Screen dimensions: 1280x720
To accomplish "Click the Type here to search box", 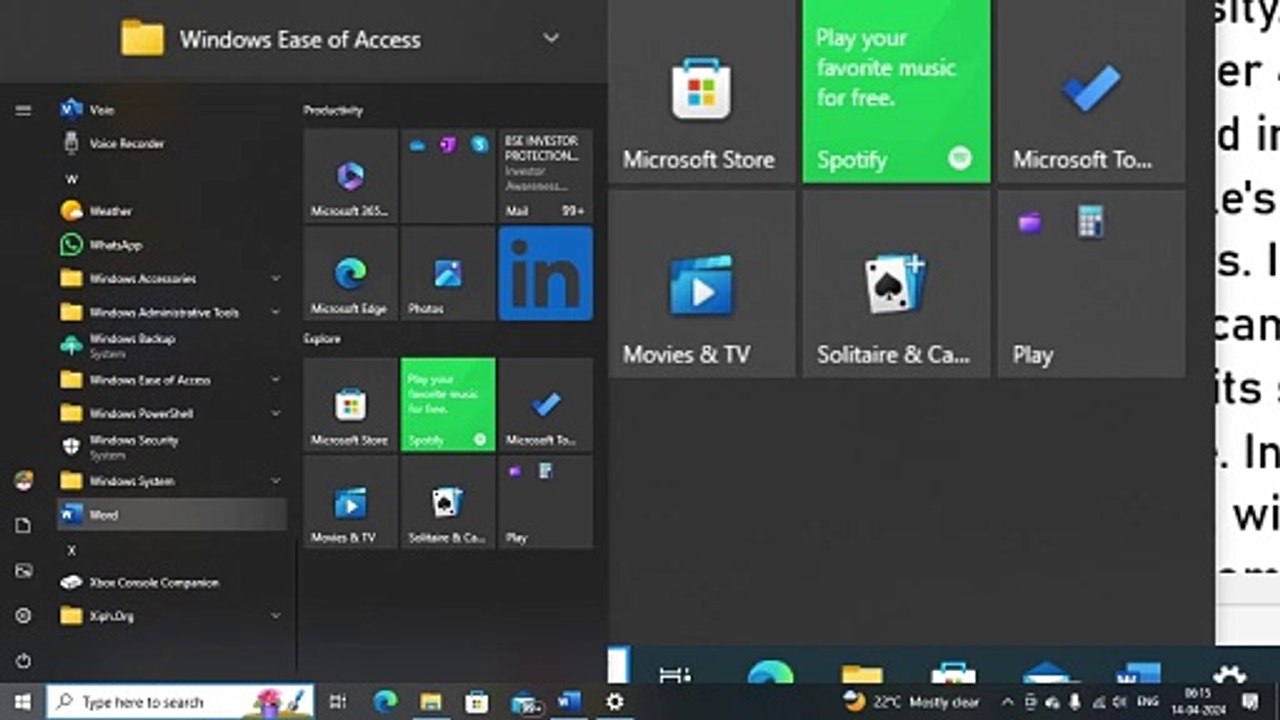I will point(180,702).
